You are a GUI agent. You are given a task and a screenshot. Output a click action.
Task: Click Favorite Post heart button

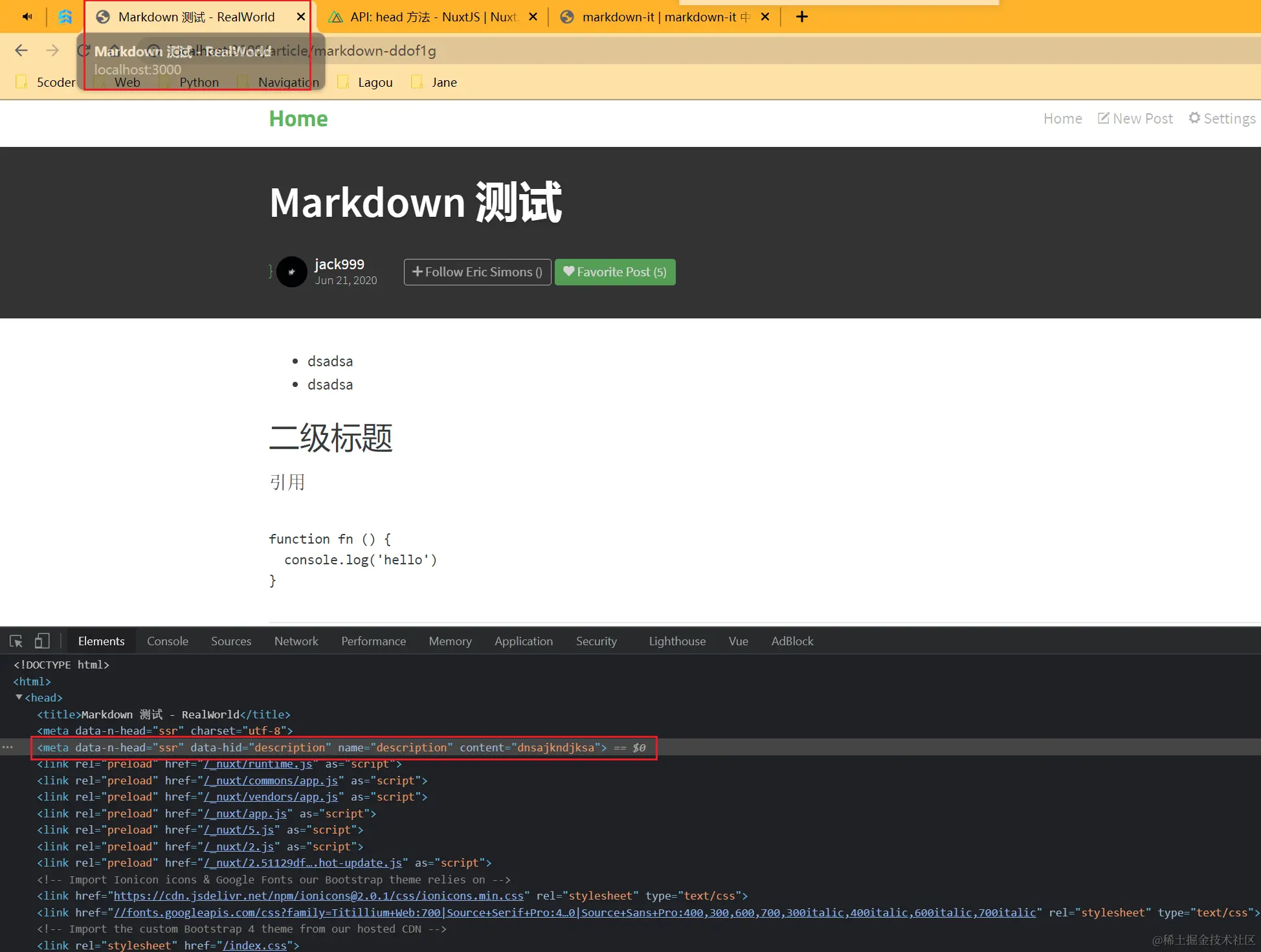[x=614, y=272]
